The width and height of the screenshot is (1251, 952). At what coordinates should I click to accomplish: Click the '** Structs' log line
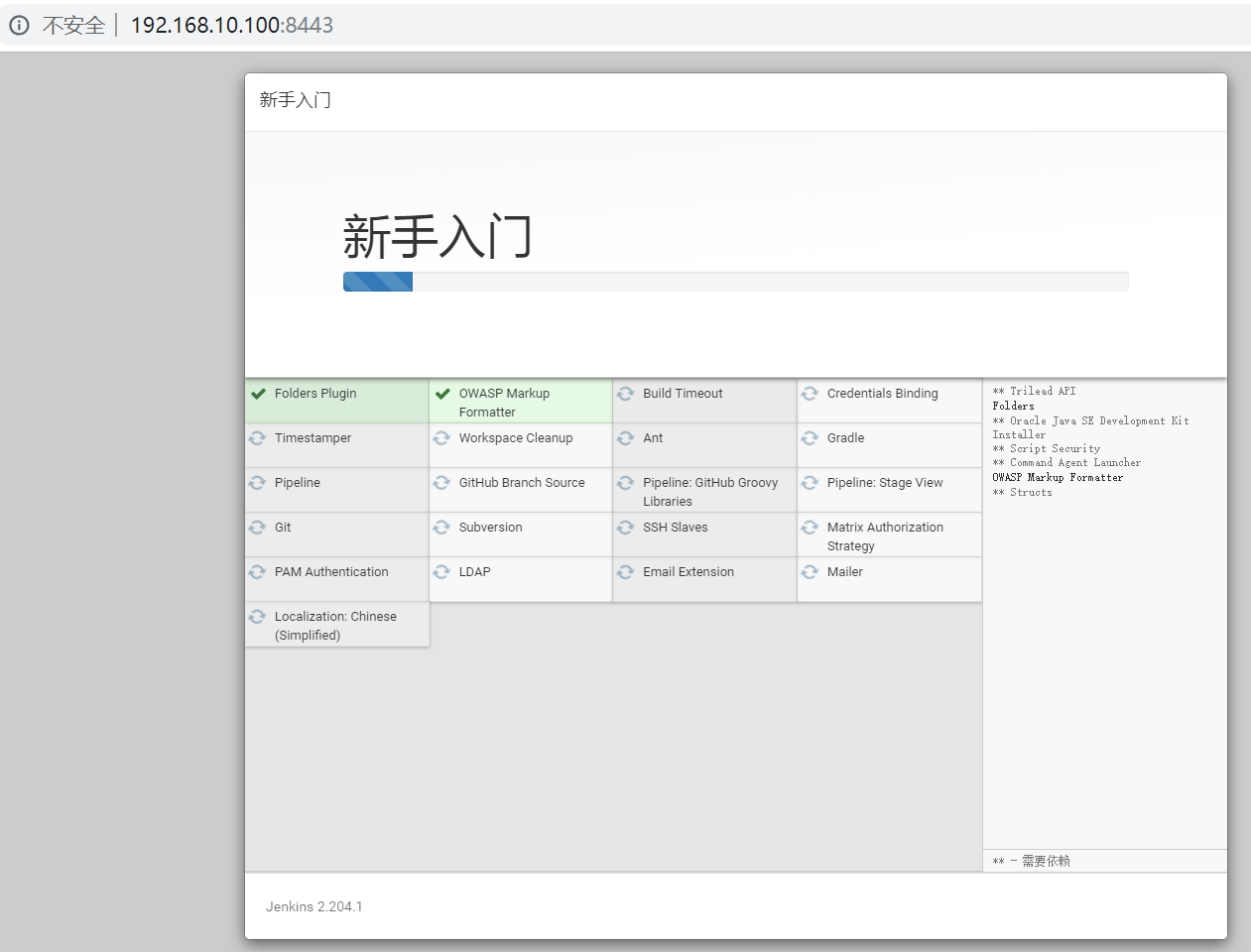click(x=1022, y=493)
